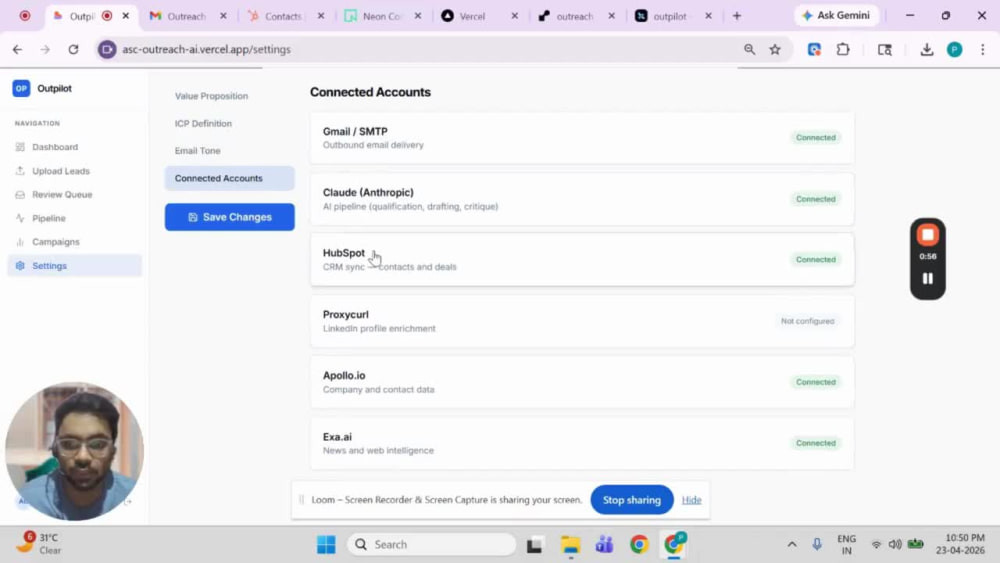Screen dimensions: 1000x563
Task: Click the webcam video bubble
Action: click(74, 451)
